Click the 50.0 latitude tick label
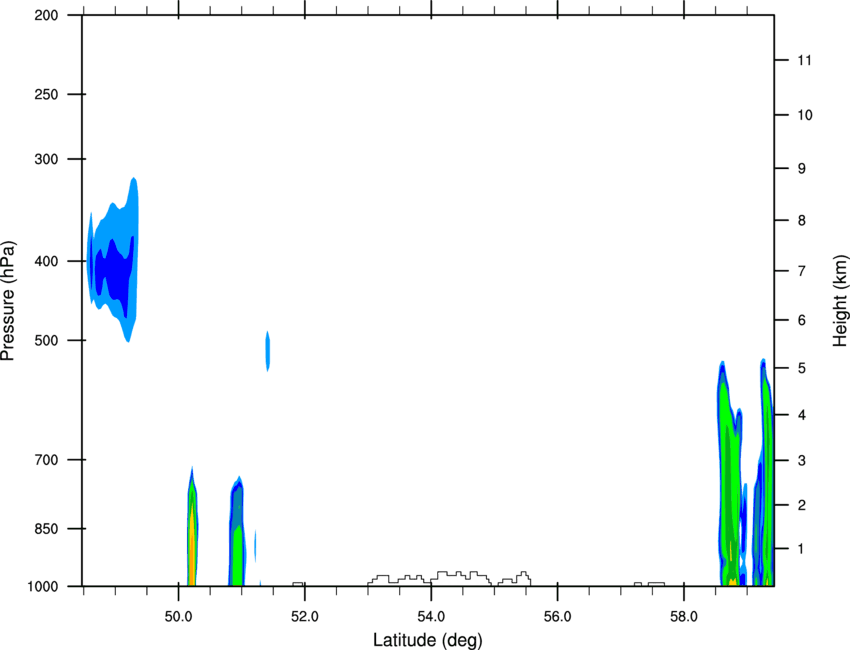850x650 pixels. pos(178,617)
